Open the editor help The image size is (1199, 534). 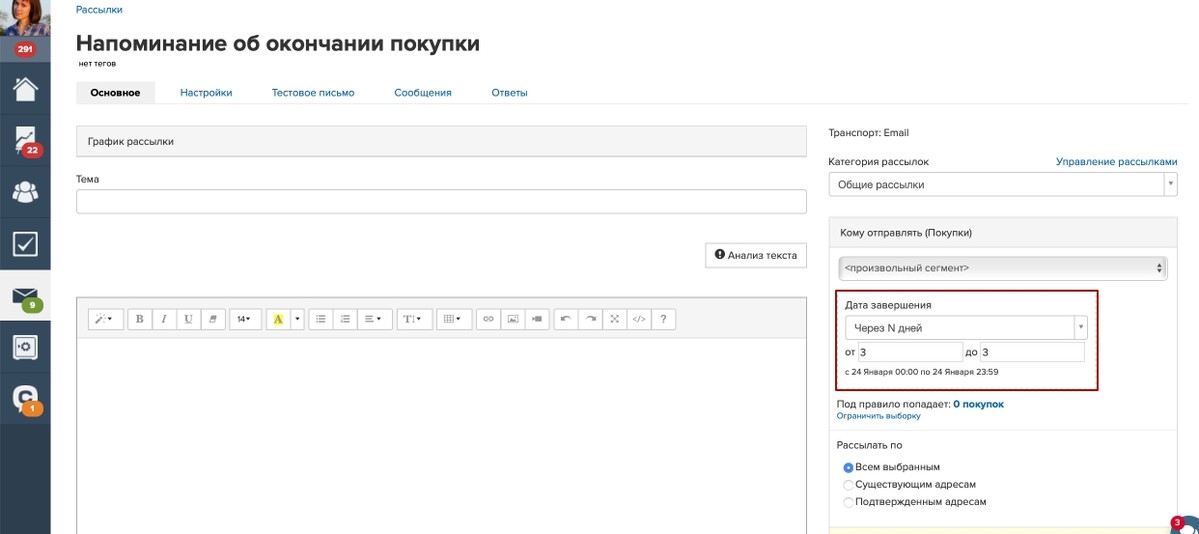663,319
